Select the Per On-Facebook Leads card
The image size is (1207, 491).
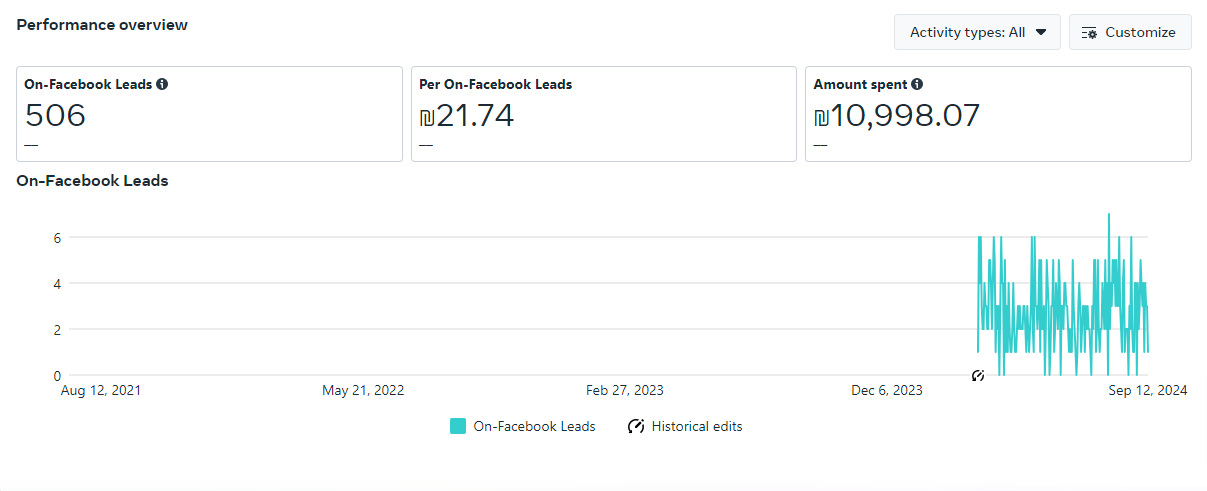(x=604, y=114)
